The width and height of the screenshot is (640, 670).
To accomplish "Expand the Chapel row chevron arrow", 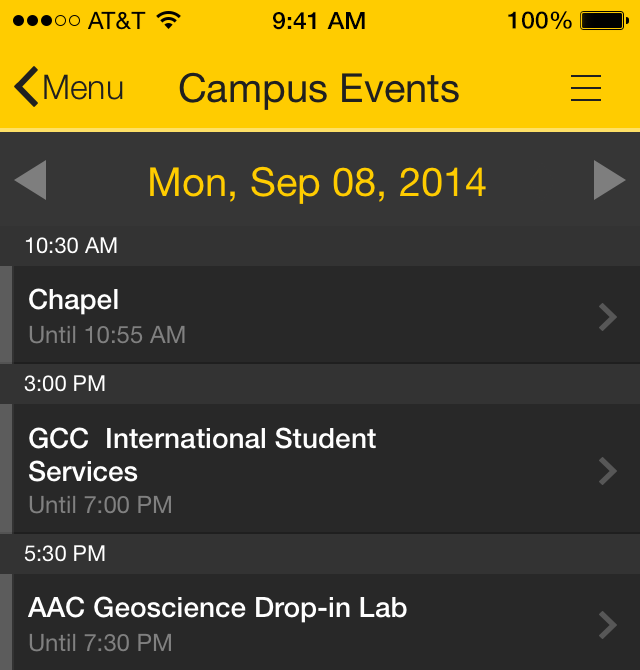I will 608,317.
